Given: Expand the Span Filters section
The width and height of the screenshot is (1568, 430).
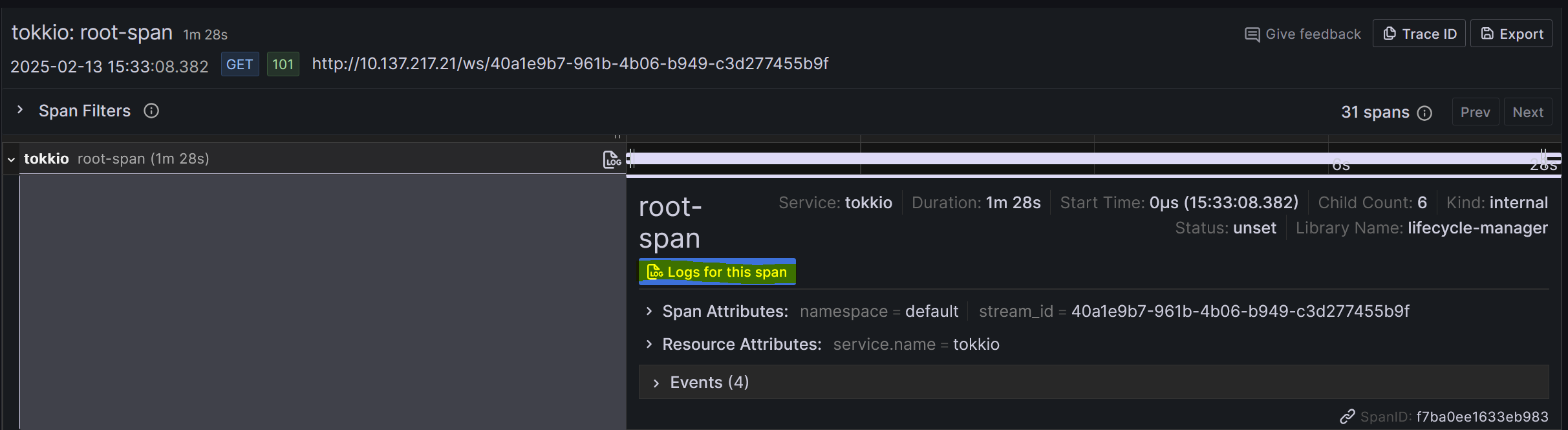Looking at the screenshot, I should [x=20, y=111].
